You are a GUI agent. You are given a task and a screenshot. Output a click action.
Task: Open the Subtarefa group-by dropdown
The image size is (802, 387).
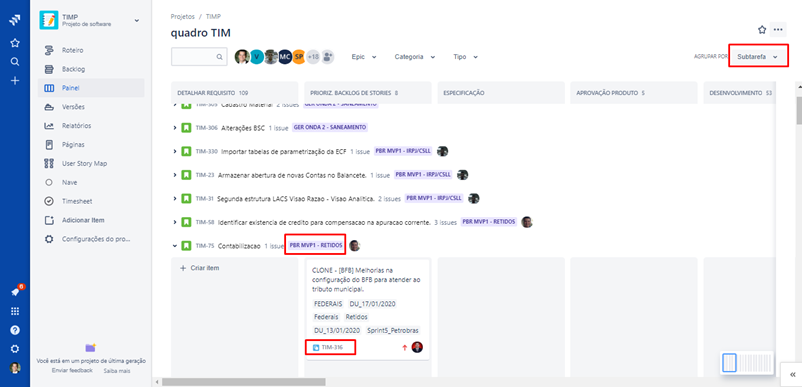tap(758, 57)
